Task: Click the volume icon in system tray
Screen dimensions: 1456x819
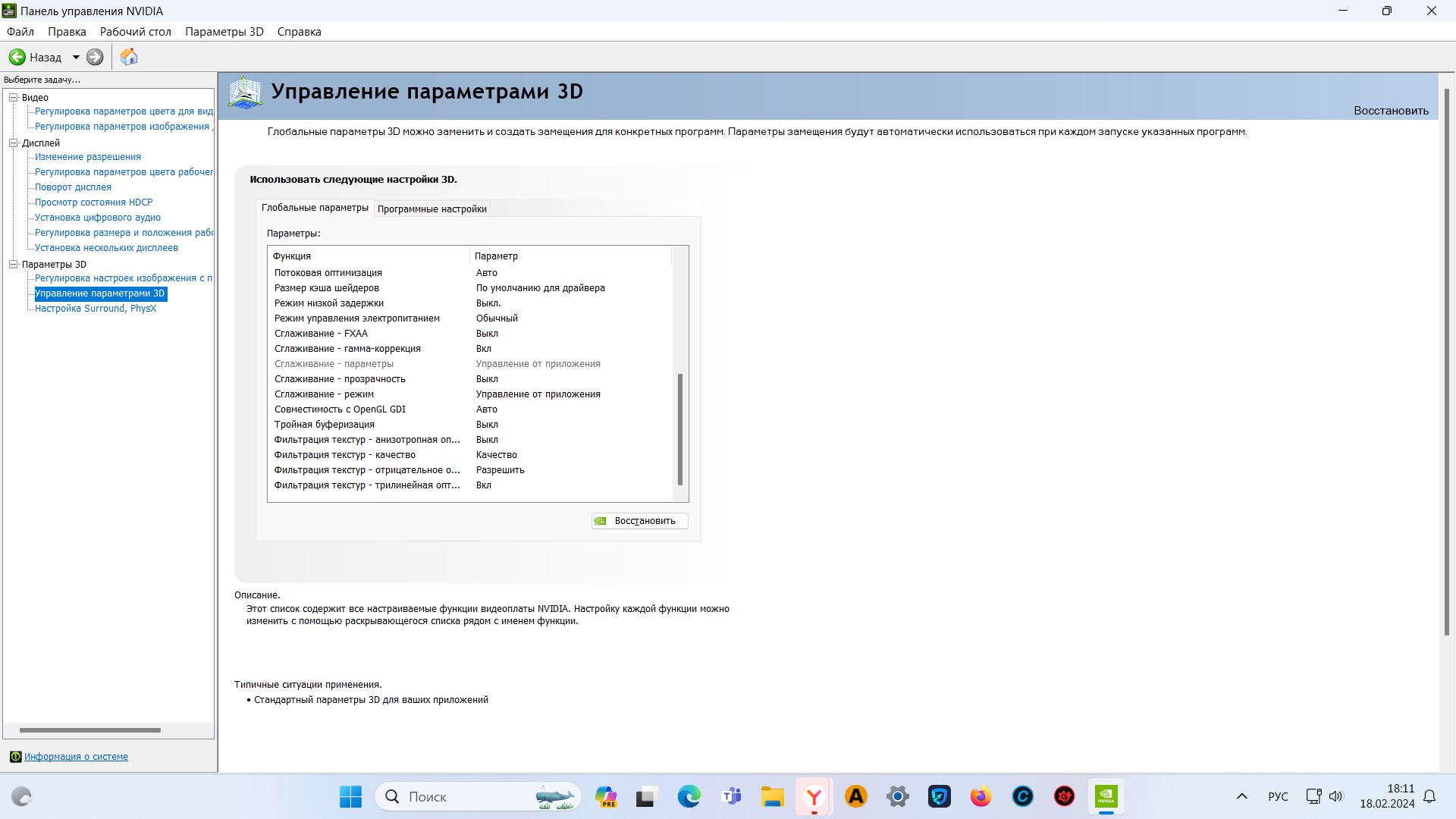Action: coord(1336,796)
